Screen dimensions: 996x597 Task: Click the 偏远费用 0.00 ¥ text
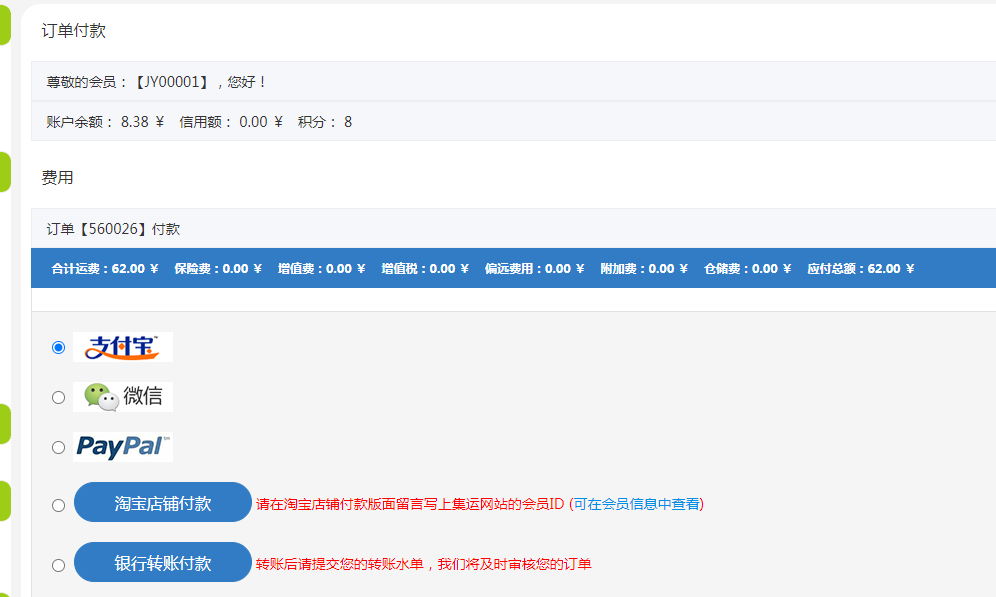pos(534,269)
